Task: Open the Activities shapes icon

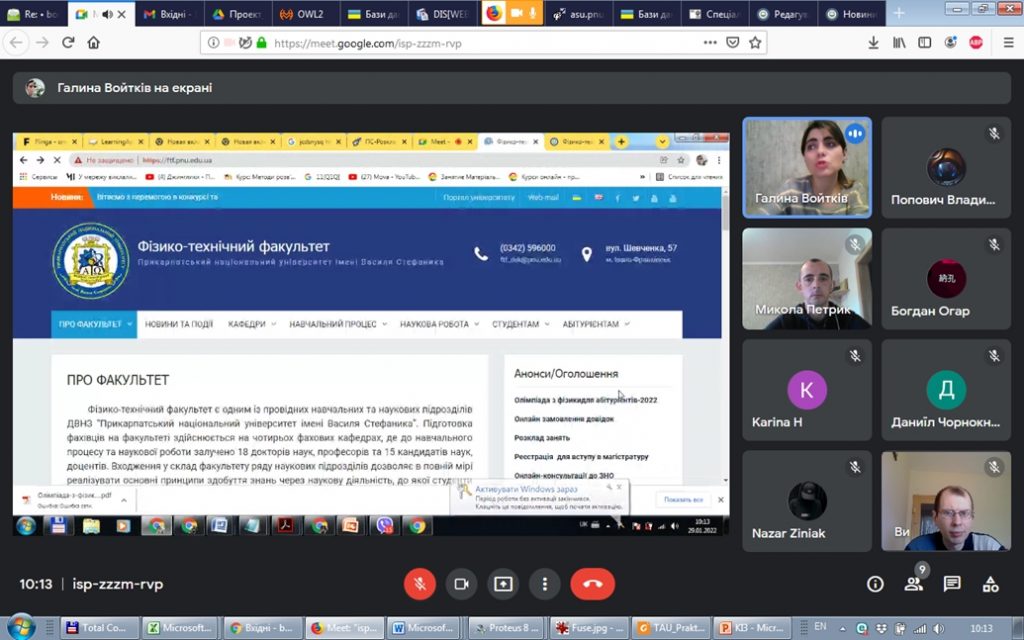Action: click(x=990, y=584)
